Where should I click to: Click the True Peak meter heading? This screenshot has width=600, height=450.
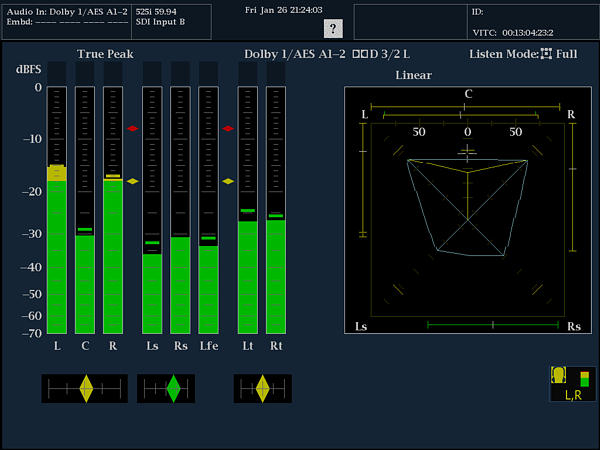[105, 54]
